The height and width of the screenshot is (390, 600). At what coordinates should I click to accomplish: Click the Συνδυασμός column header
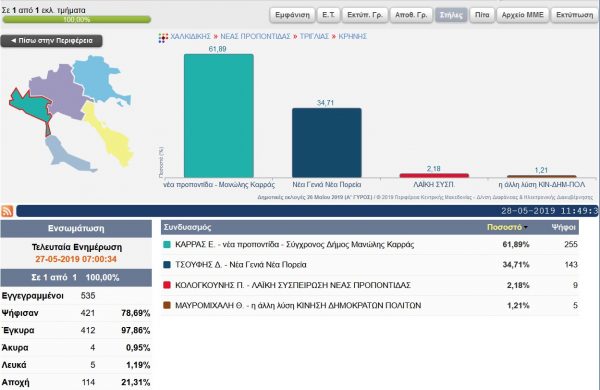188,227
